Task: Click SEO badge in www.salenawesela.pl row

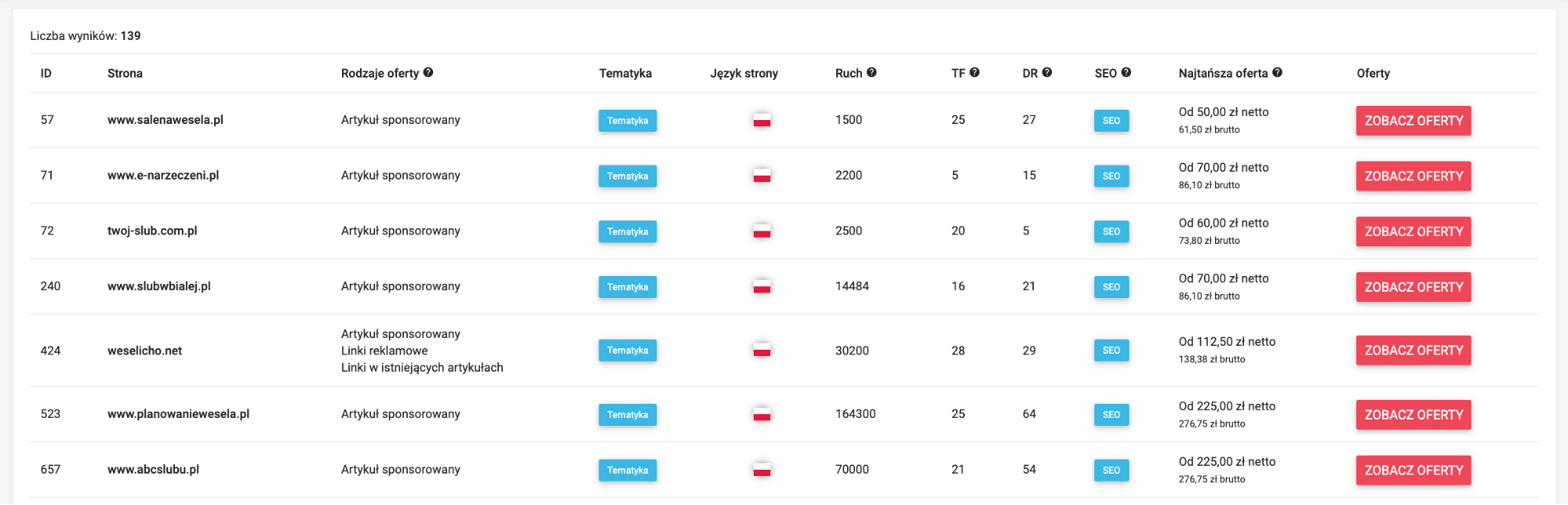Action: coord(1111,121)
